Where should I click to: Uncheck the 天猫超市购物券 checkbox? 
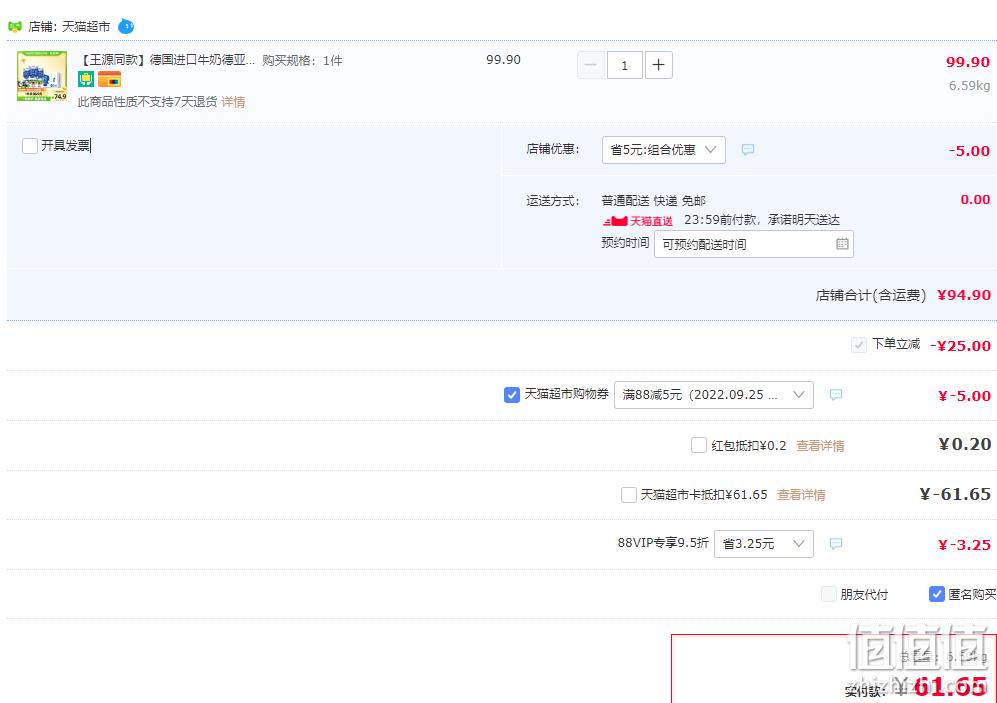(512, 395)
